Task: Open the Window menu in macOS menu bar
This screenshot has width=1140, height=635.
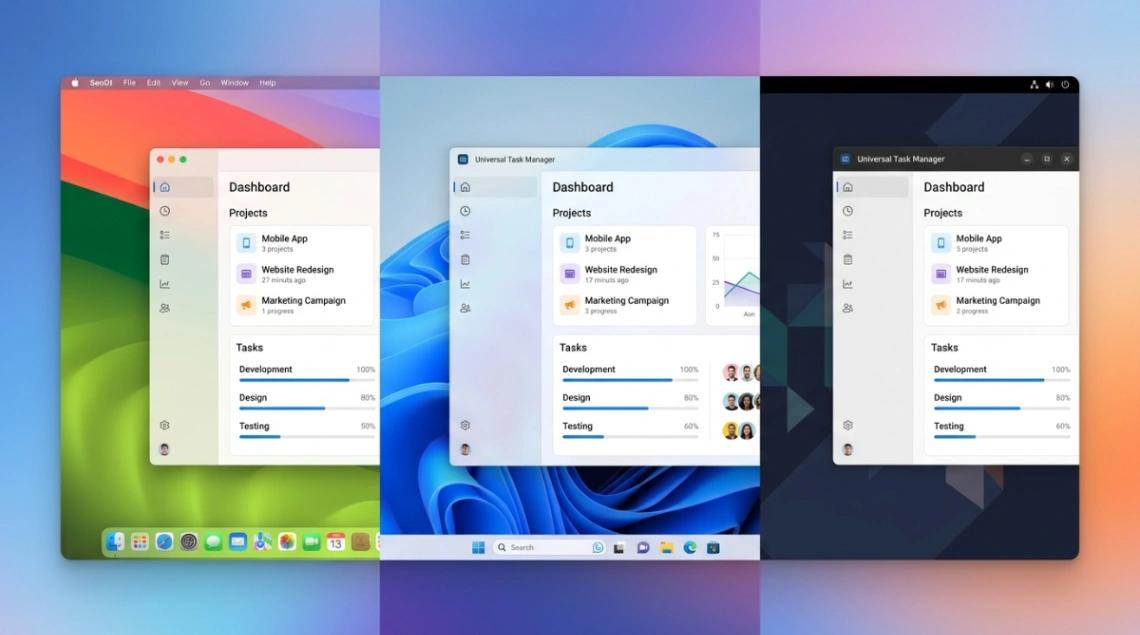Action: [x=235, y=83]
